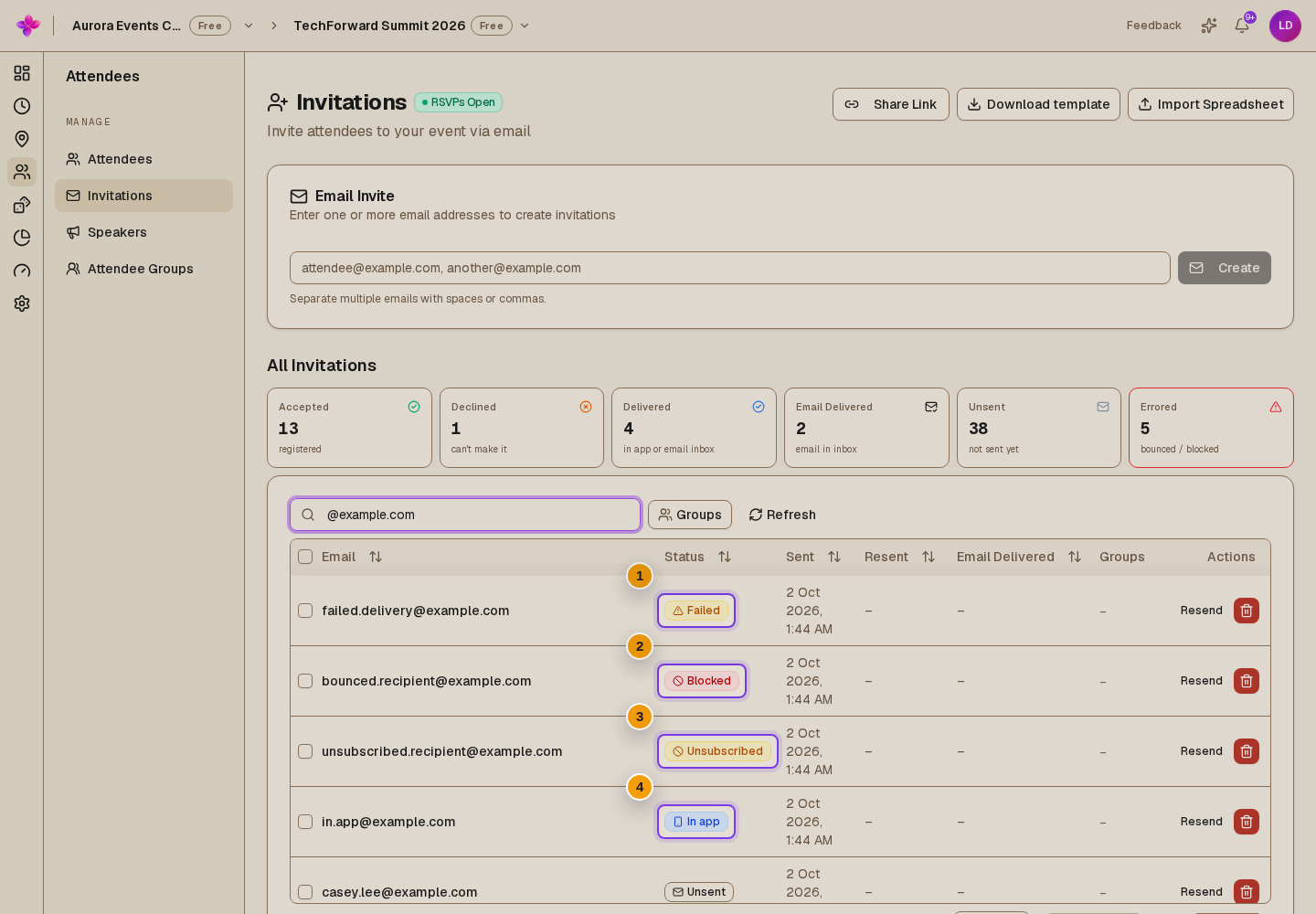Open the schedule clock icon in left rail
The height and width of the screenshot is (914, 1316).
(22, 106)
